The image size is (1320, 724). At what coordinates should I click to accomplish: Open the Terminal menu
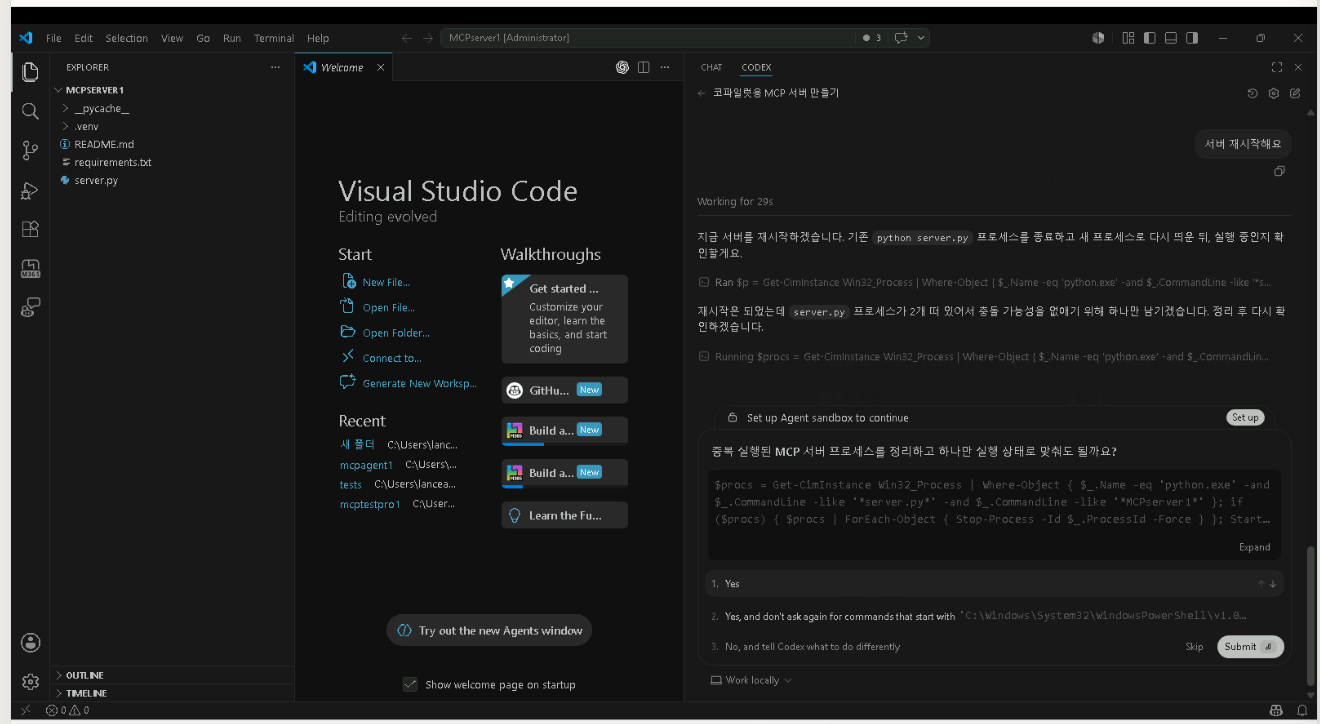coord(274,38)
